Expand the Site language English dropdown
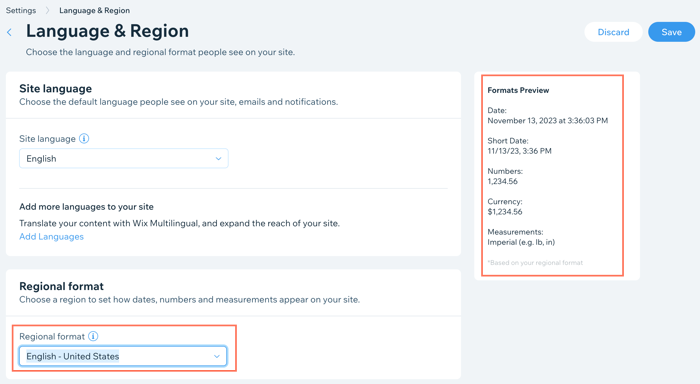This screenshot has height=384, width=700. [x=124, y=159]
